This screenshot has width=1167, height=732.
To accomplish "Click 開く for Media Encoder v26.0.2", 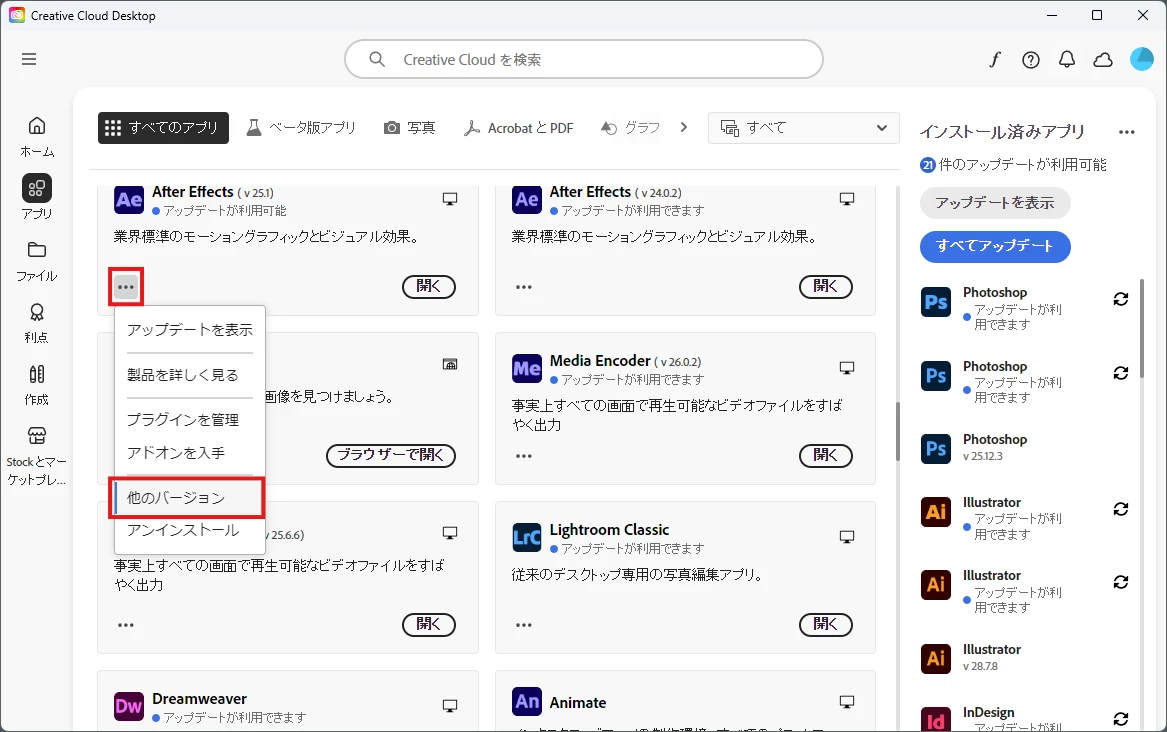I will [x=825, y=455].
